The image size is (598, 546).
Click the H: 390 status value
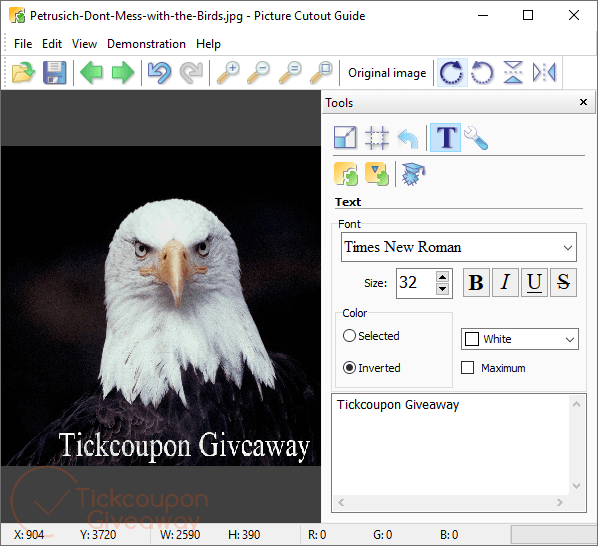pyautogui.click(x=244, y=535)
